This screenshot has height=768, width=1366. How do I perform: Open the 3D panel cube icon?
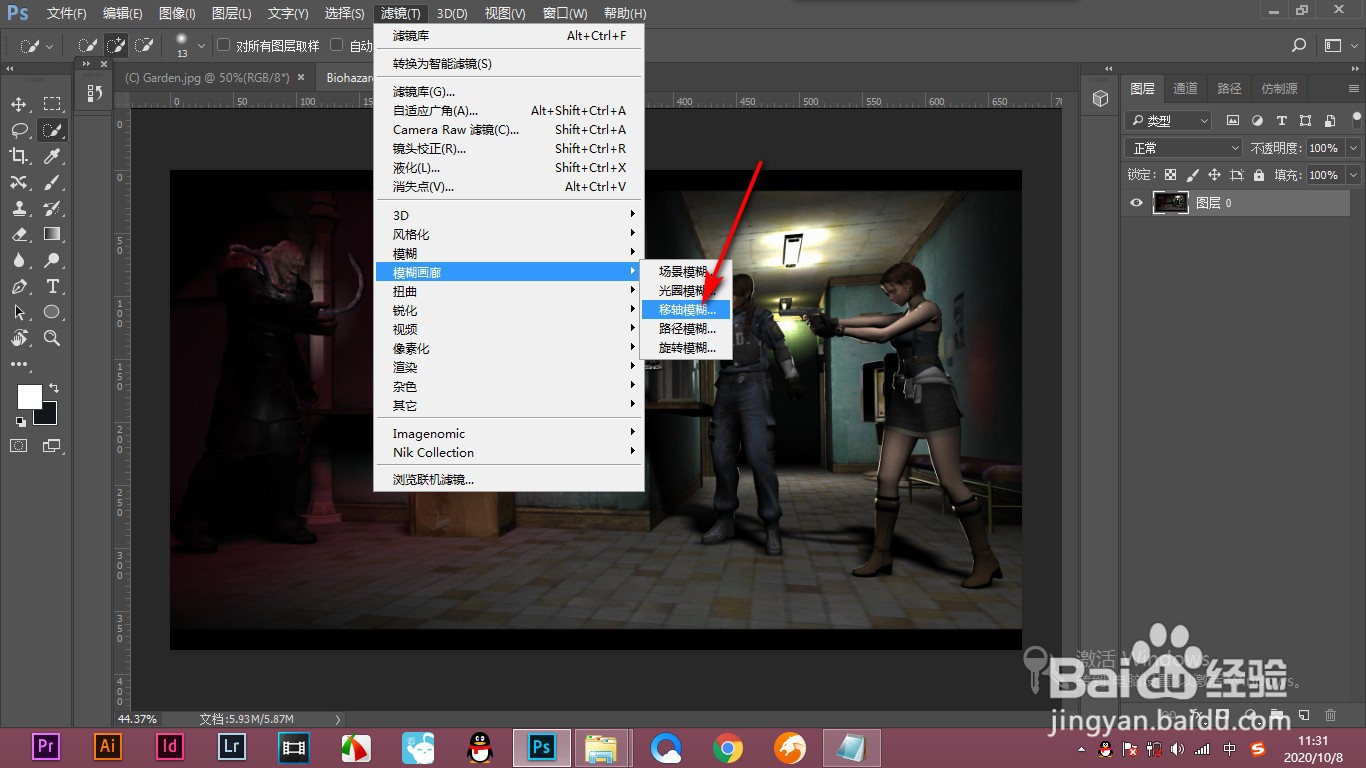[x=1100, y=98]
